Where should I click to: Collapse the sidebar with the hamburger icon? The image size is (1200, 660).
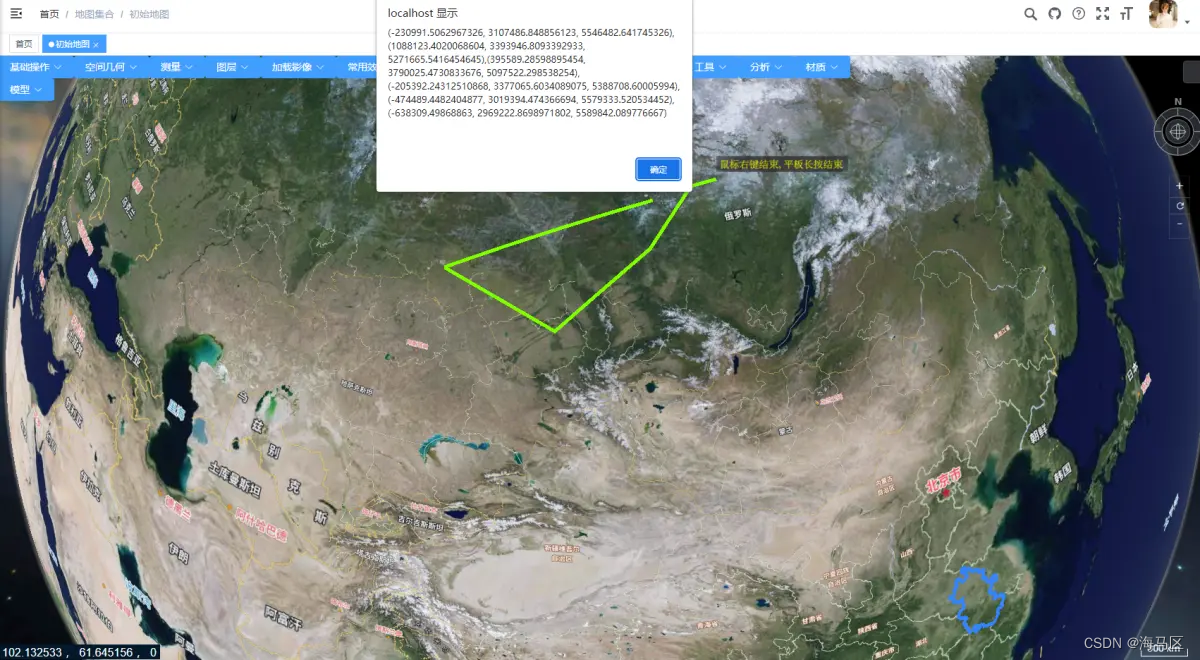coord(16,14)
